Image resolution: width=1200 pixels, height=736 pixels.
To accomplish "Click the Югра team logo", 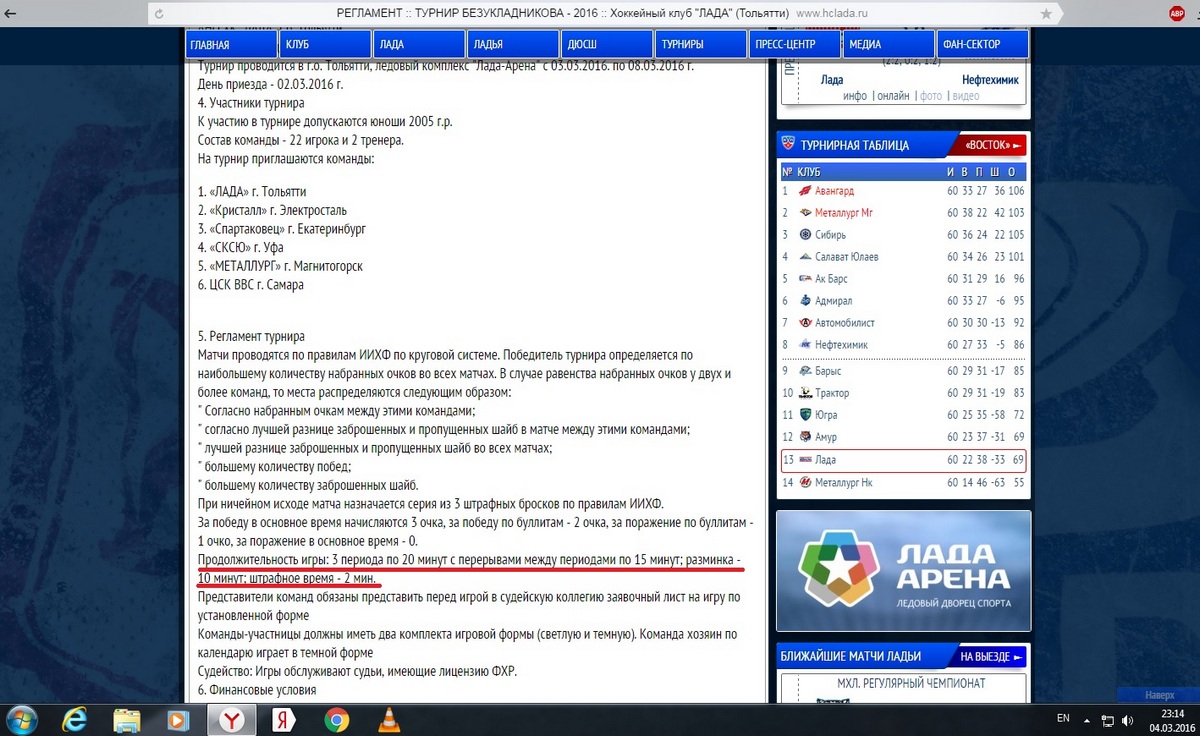I will (x=805, y=415).
